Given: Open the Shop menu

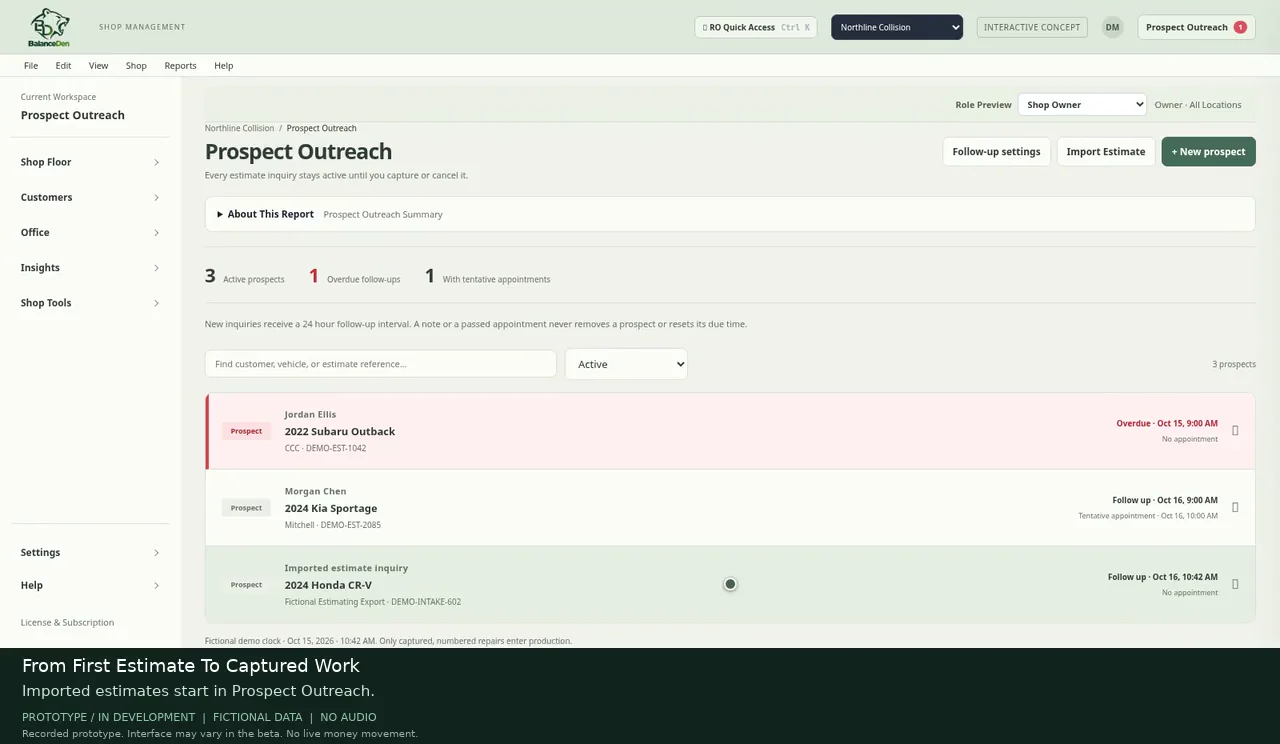Looking at the screenshot, I should tap(136, 65).
